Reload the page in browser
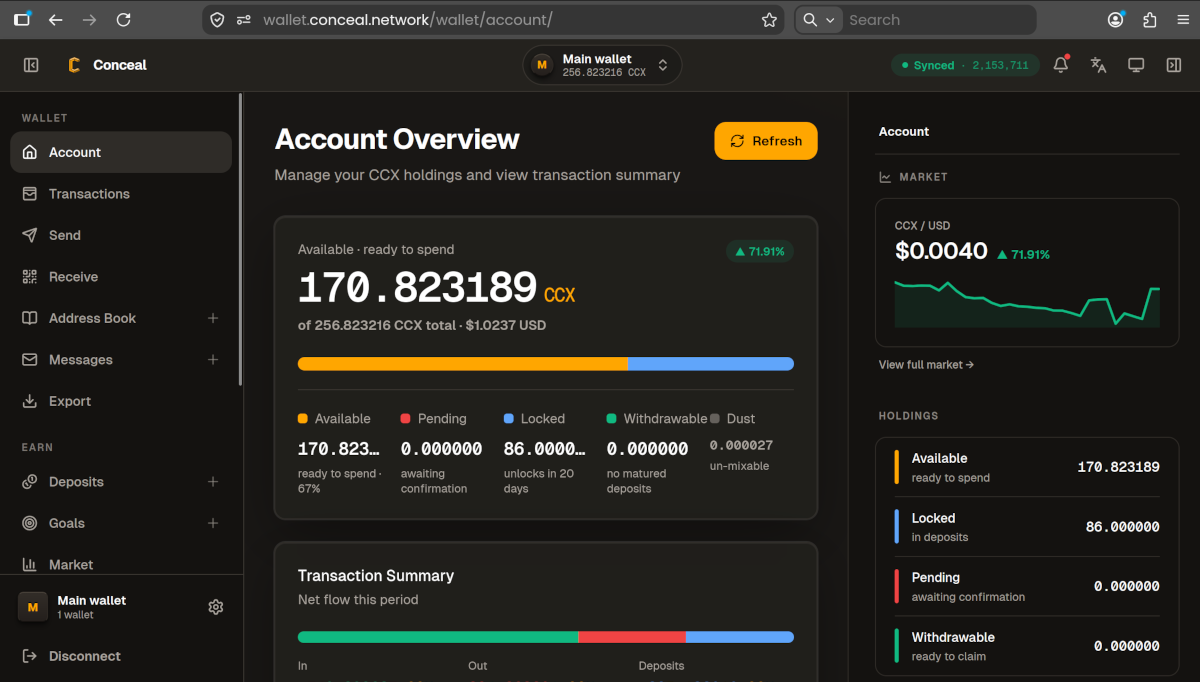Screen dimensions: 1200x682 point(123,20)
